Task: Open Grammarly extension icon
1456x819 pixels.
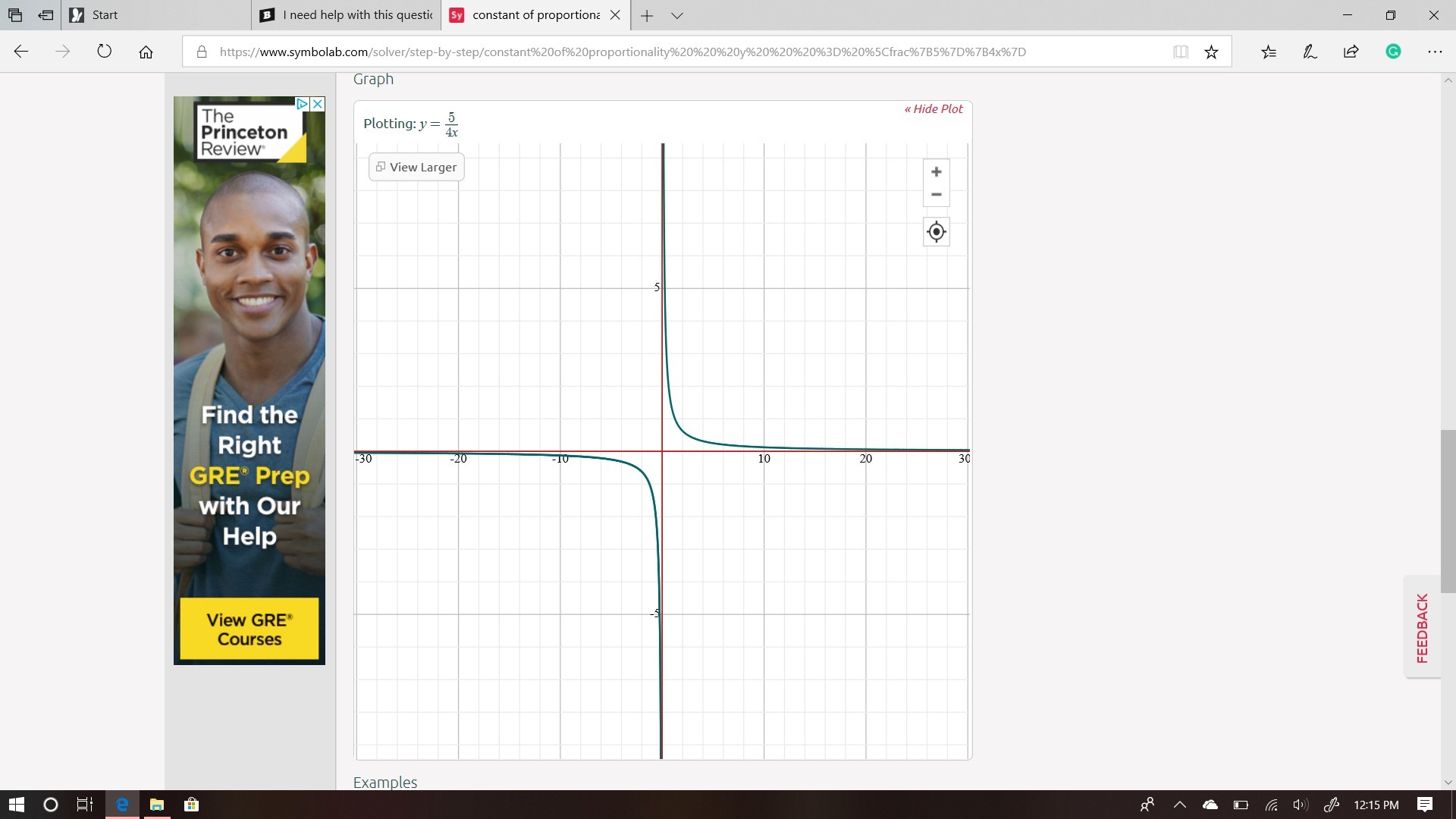Action: (x=1393, y=52)
